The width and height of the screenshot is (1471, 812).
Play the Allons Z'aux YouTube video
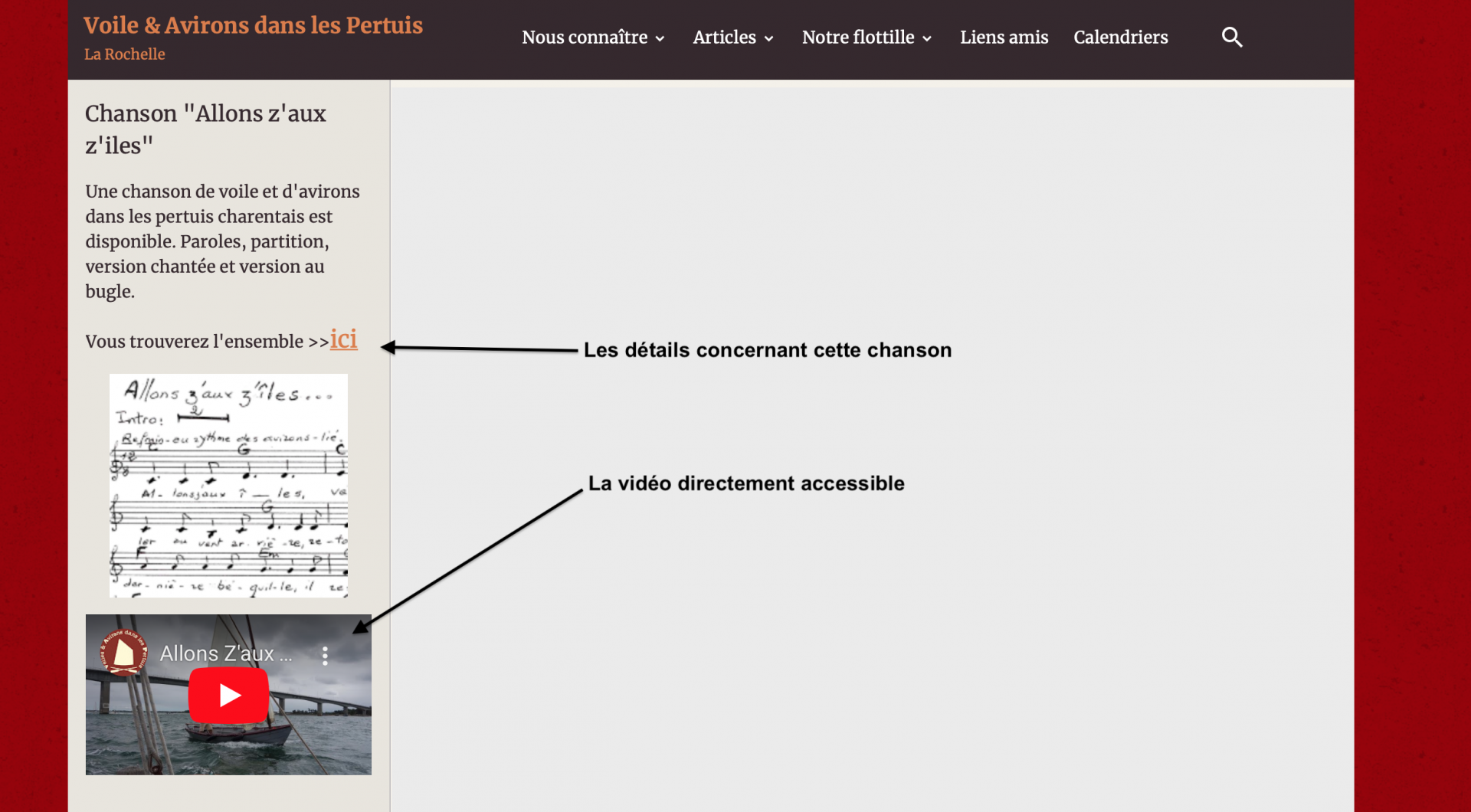pos(228,695)
